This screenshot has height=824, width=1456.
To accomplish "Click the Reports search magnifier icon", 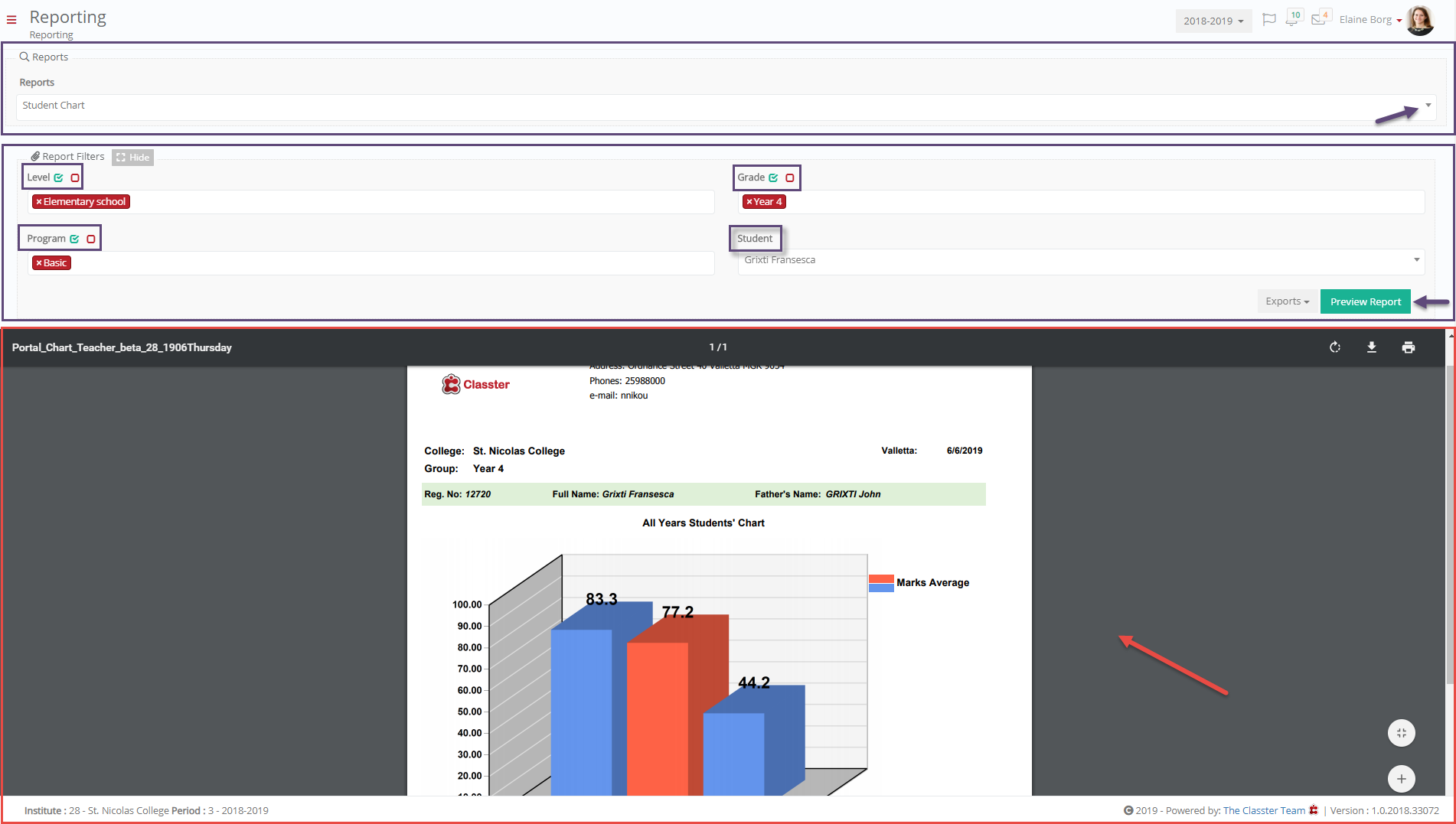I will pos(24,57).
